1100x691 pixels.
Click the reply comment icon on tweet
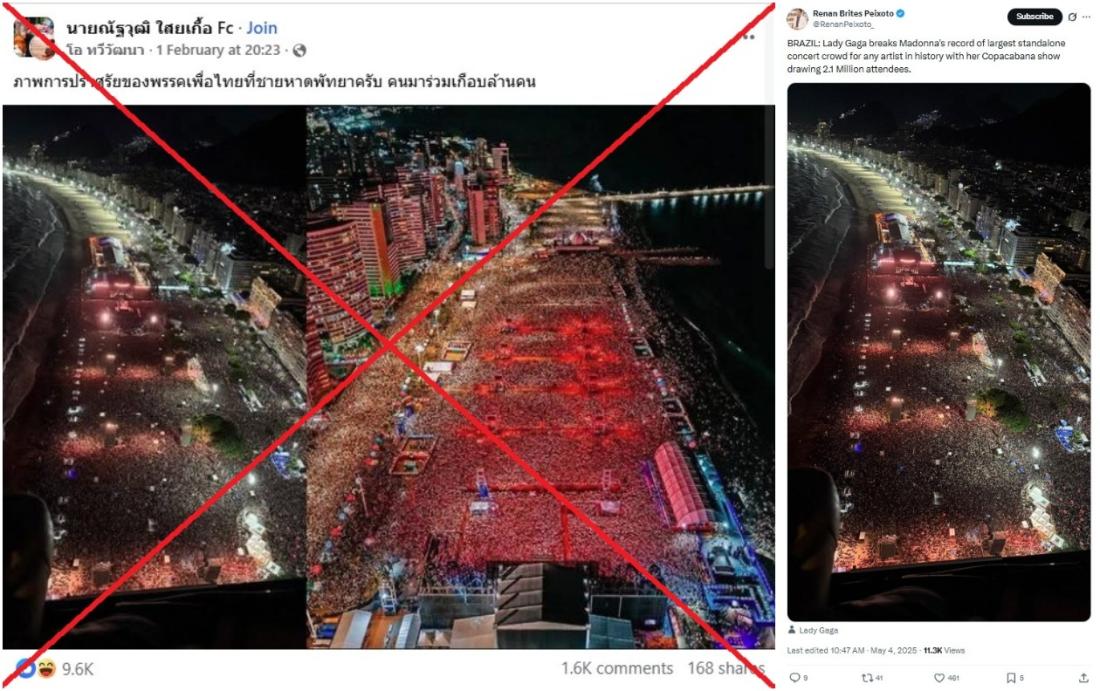point(795,678)
